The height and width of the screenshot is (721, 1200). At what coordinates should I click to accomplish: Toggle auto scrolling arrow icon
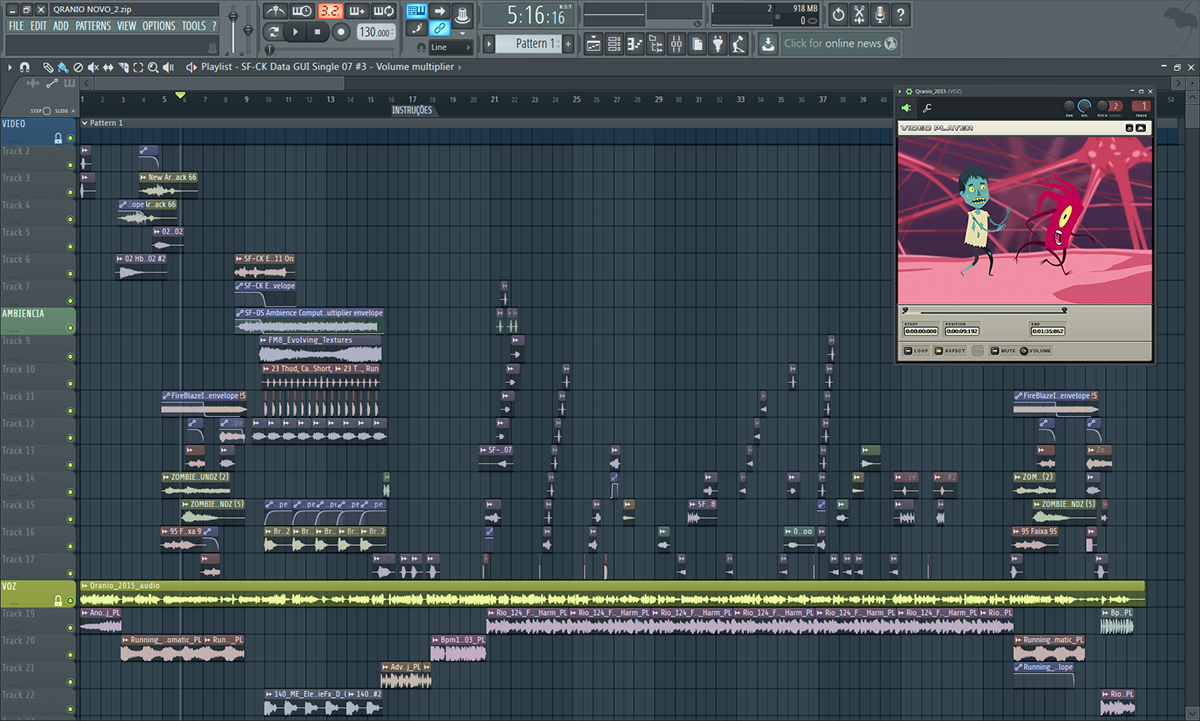pyautogui.click(x=439, y=11)
